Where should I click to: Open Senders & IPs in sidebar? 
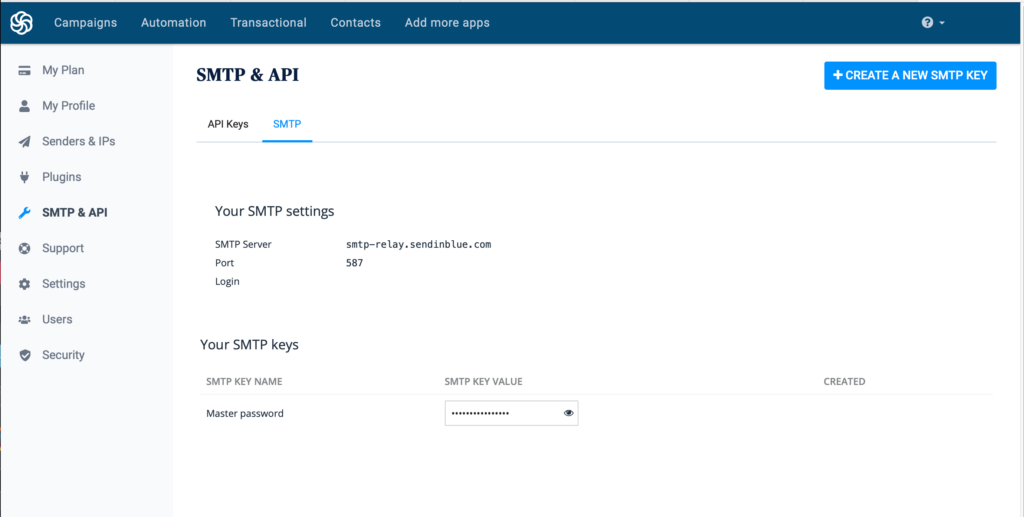coord(78,142)
